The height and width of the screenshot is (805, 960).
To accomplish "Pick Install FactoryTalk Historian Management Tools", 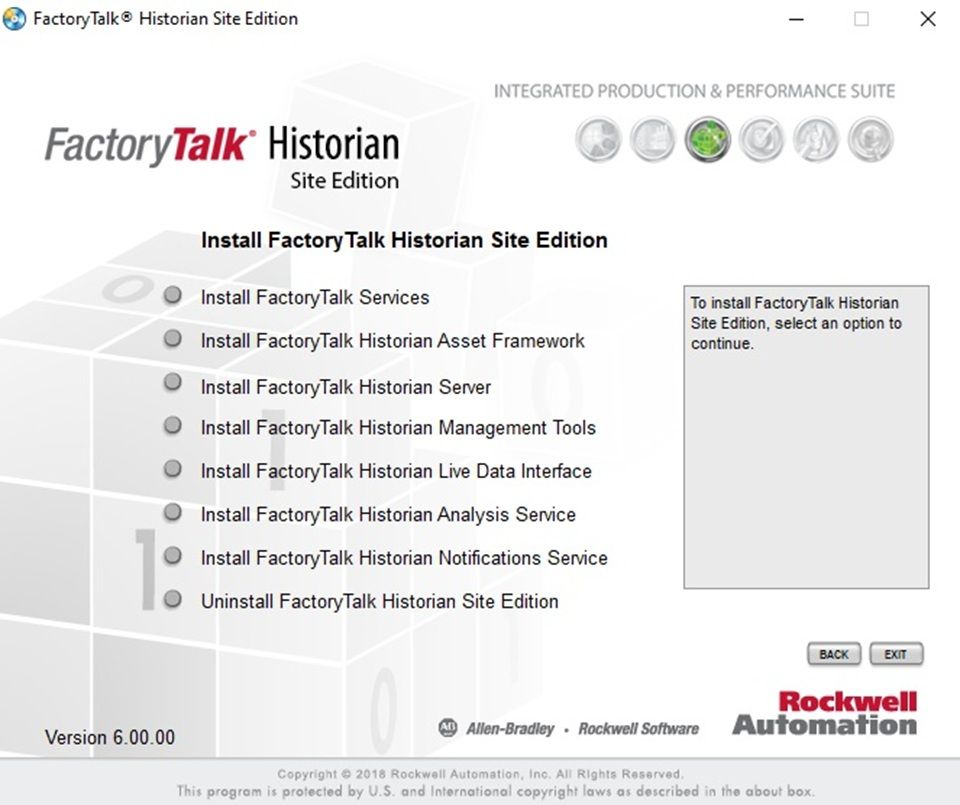I will (x=398, y=427).
